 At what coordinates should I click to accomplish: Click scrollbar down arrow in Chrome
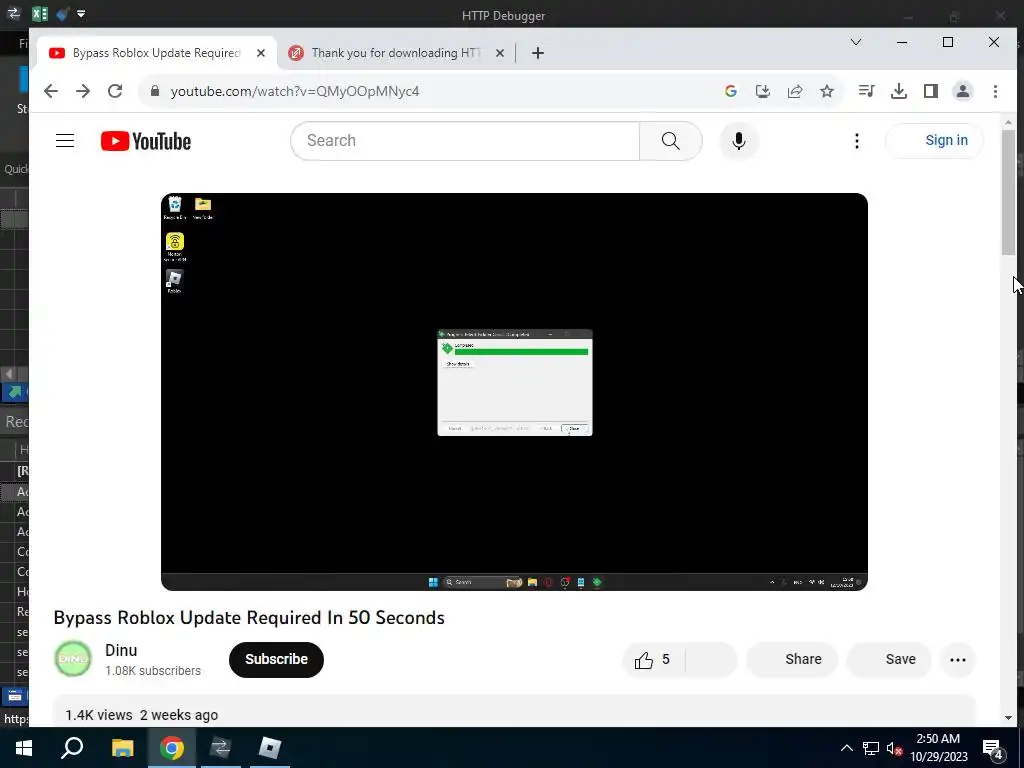click(1008, 717)
